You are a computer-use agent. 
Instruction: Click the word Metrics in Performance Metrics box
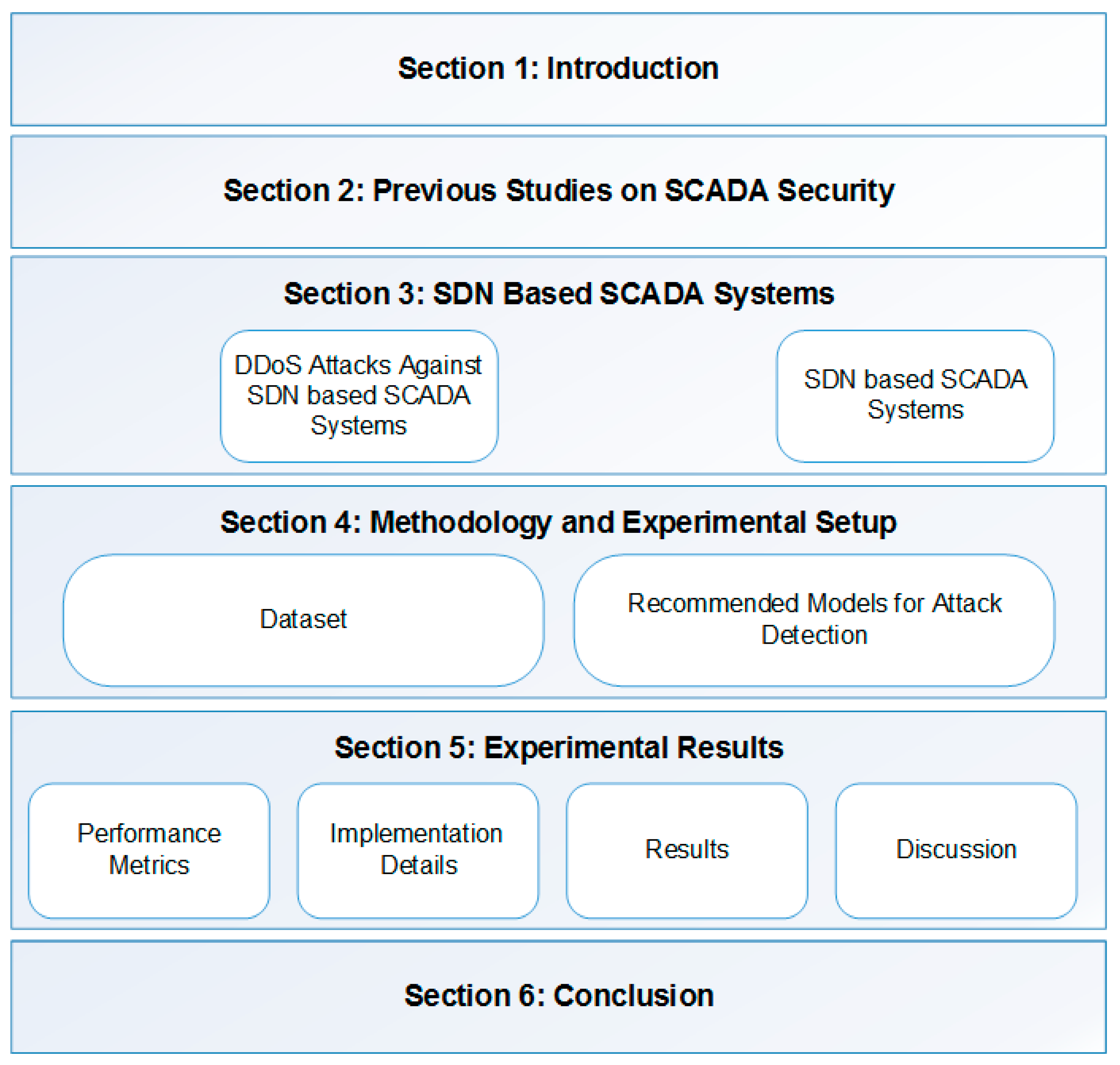click(x=149, y=866)
